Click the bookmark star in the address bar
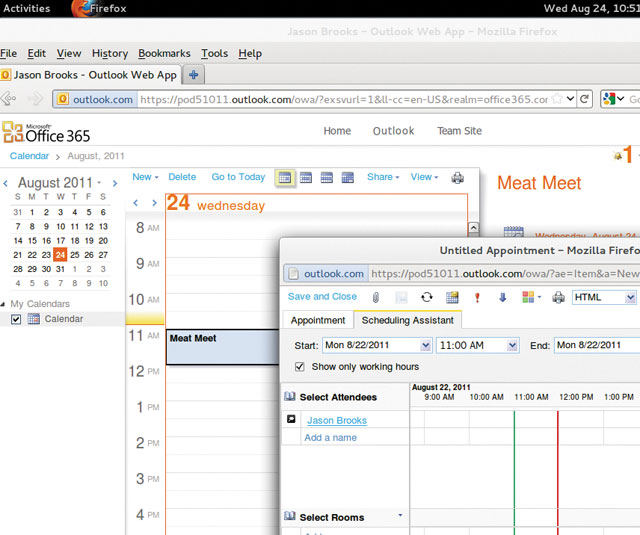This screenshot has width=640, height=535. (557, 99)
